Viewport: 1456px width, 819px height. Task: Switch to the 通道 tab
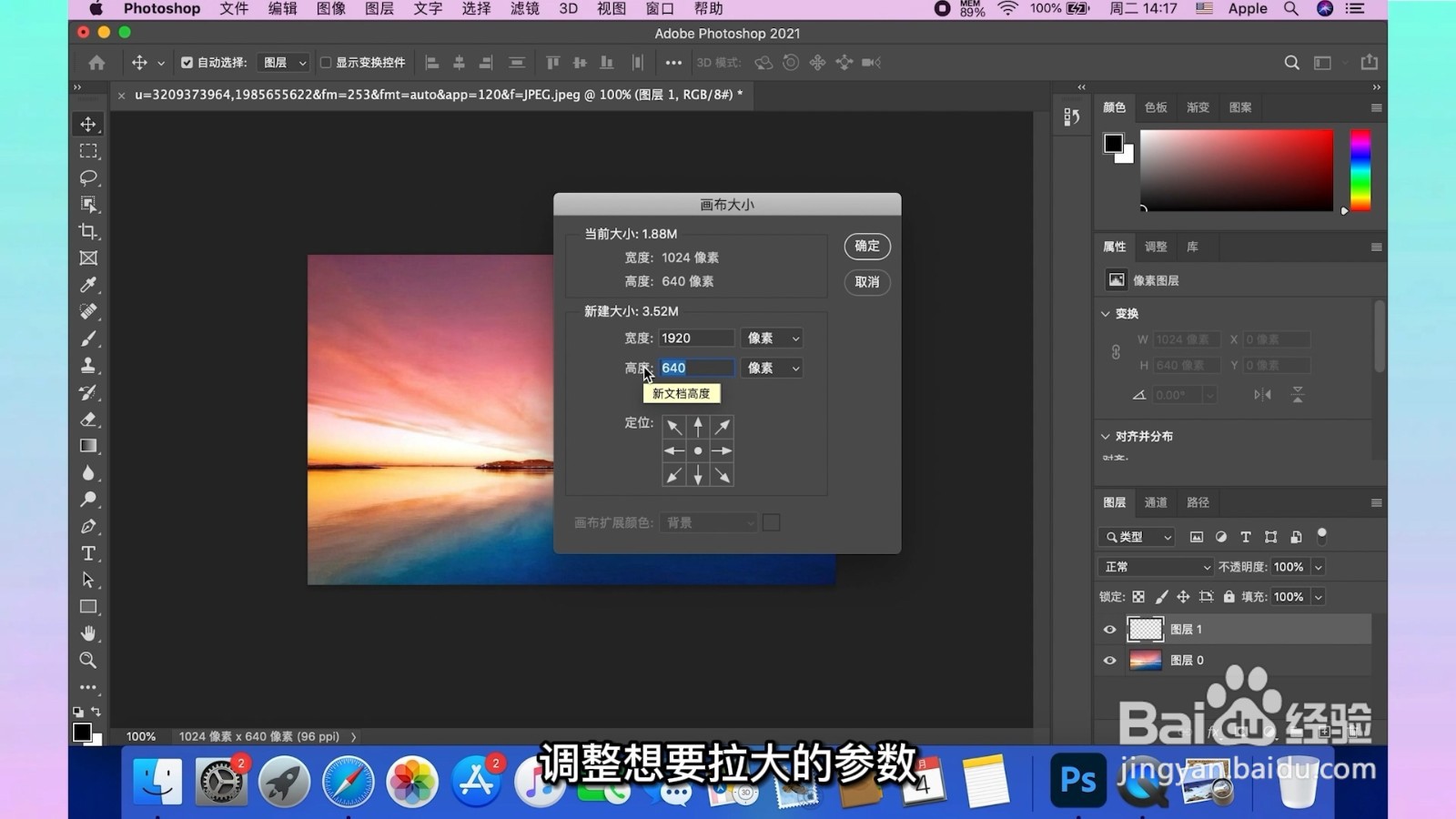[1156, 502]
